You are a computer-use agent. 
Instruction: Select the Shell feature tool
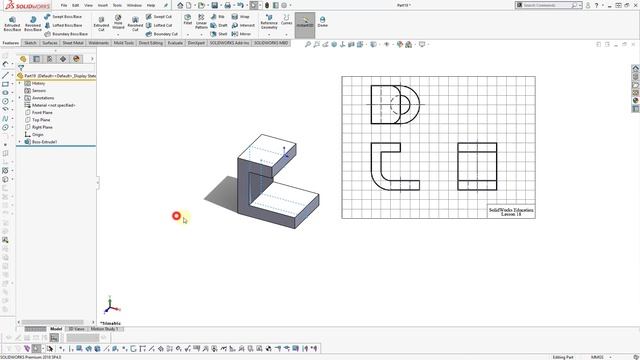pyautogui.click(x=218, y=34)
